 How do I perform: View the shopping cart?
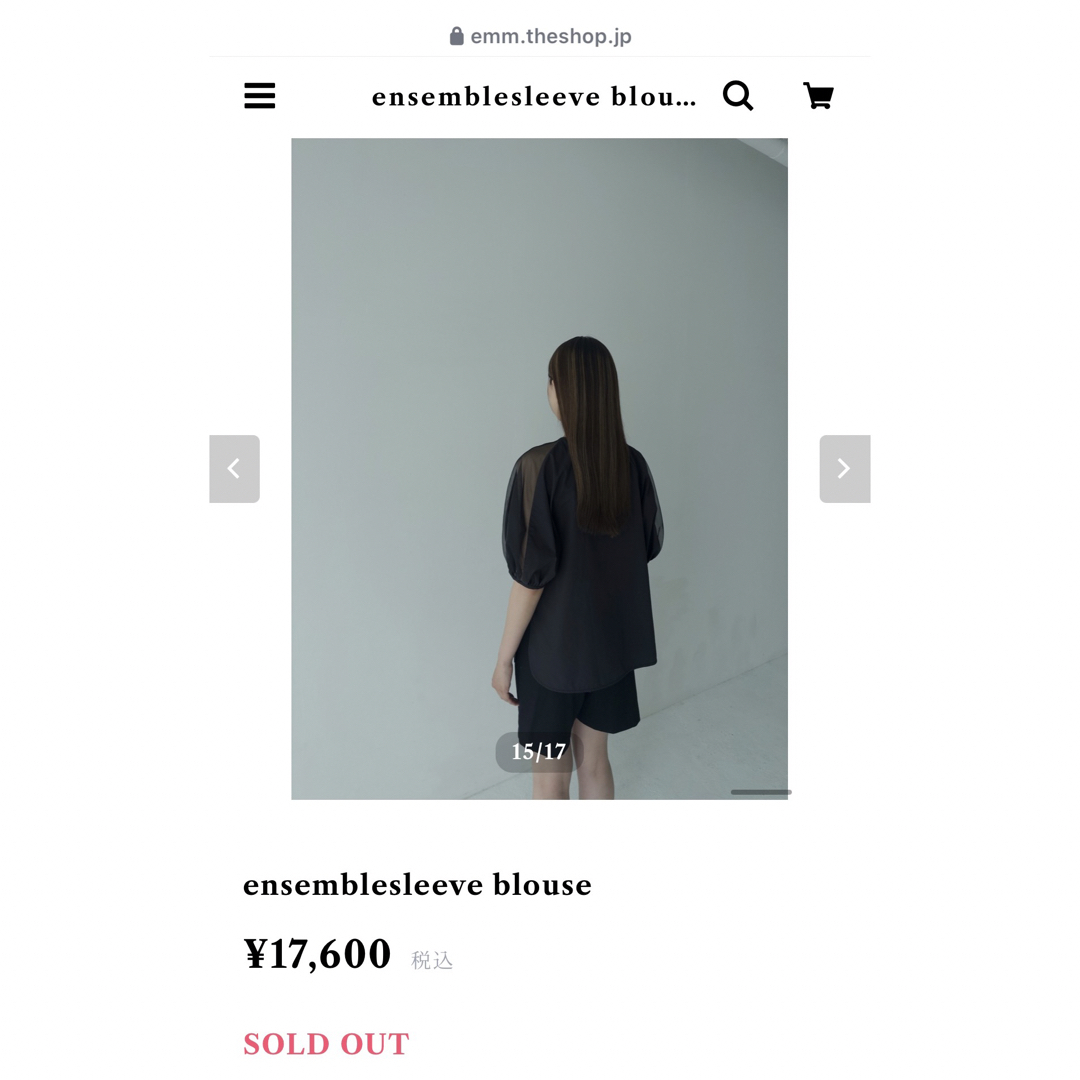[x=818, y=96]
